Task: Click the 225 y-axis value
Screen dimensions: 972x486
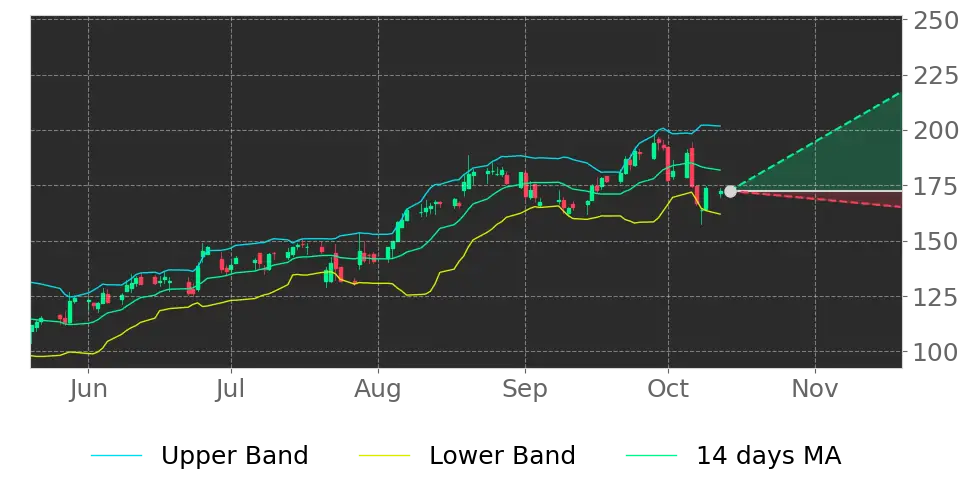Action: point(937,77)
